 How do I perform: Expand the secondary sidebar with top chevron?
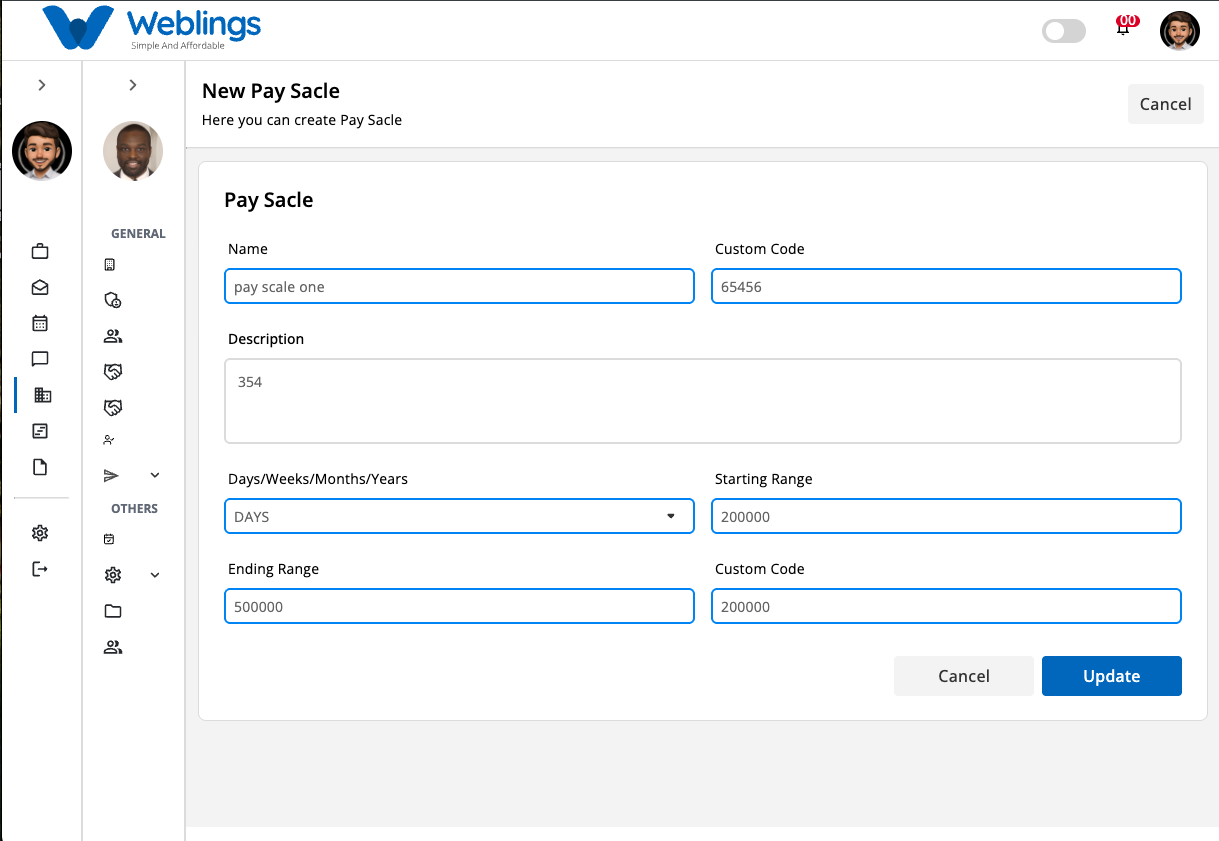click(133, 85)
